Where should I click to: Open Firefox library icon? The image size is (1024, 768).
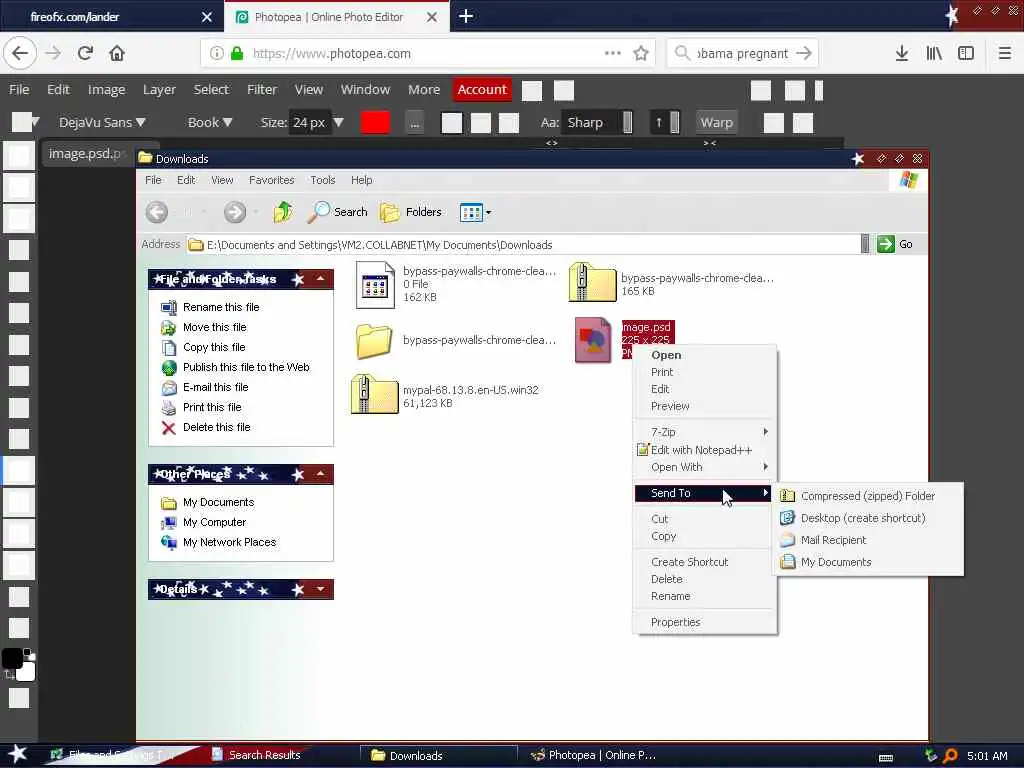coord(934,54)
